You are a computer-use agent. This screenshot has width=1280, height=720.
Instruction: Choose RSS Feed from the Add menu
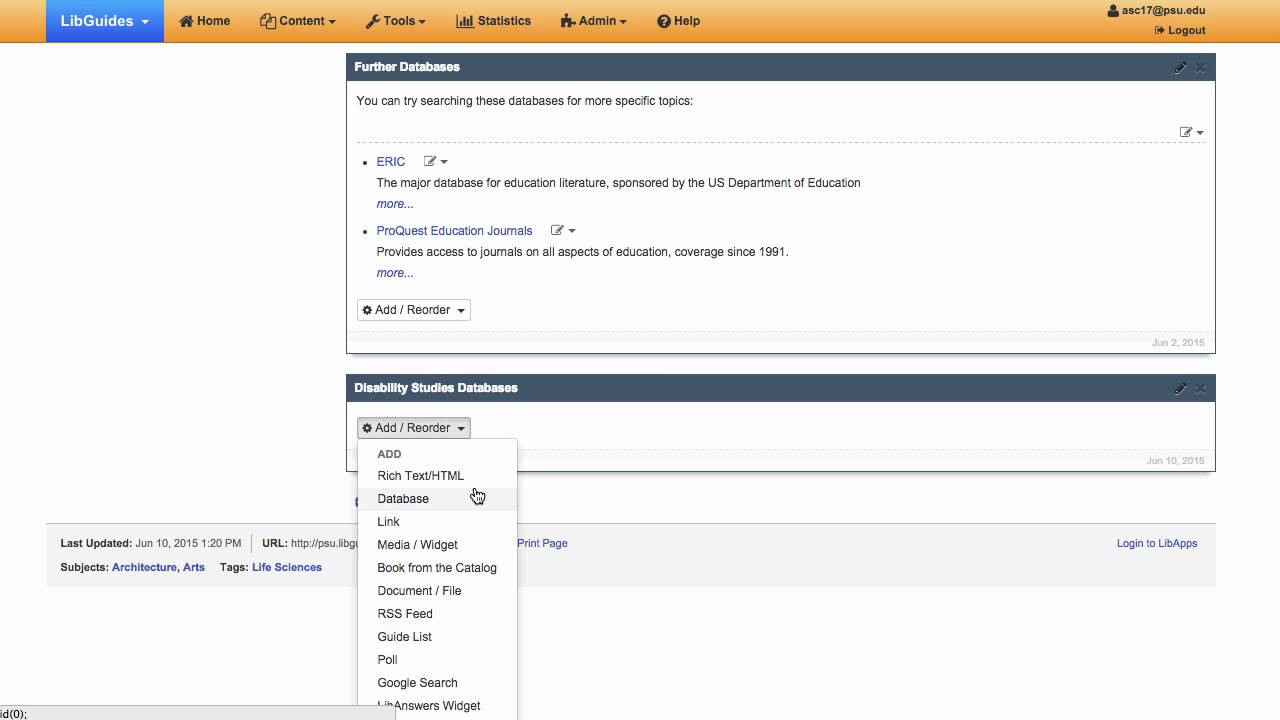pyautogui.click(x=438, y=614)
